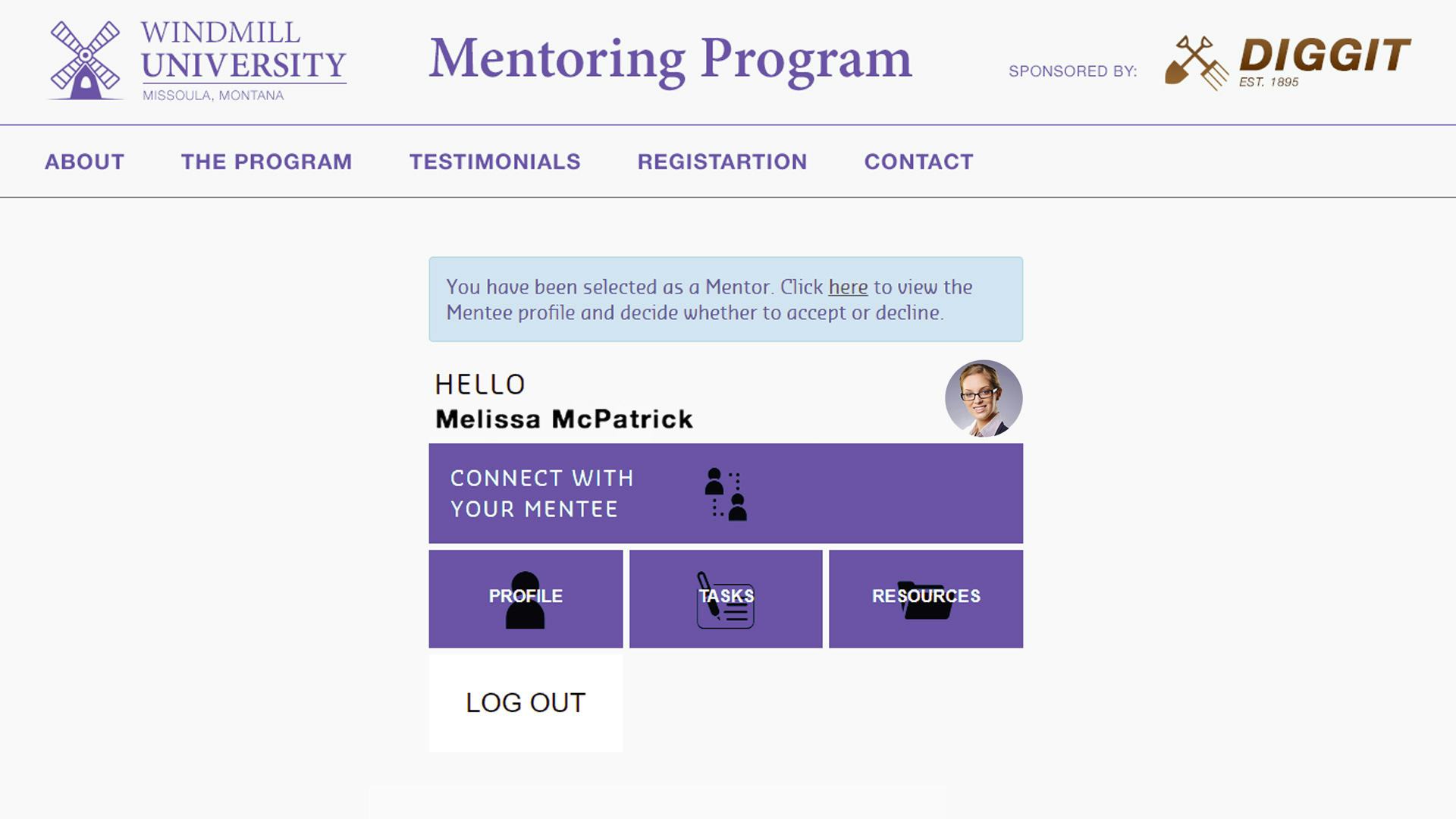This screenshot has width=1456, height=819.
Task: Open the PROFILE tile
Action: [525, 598]
